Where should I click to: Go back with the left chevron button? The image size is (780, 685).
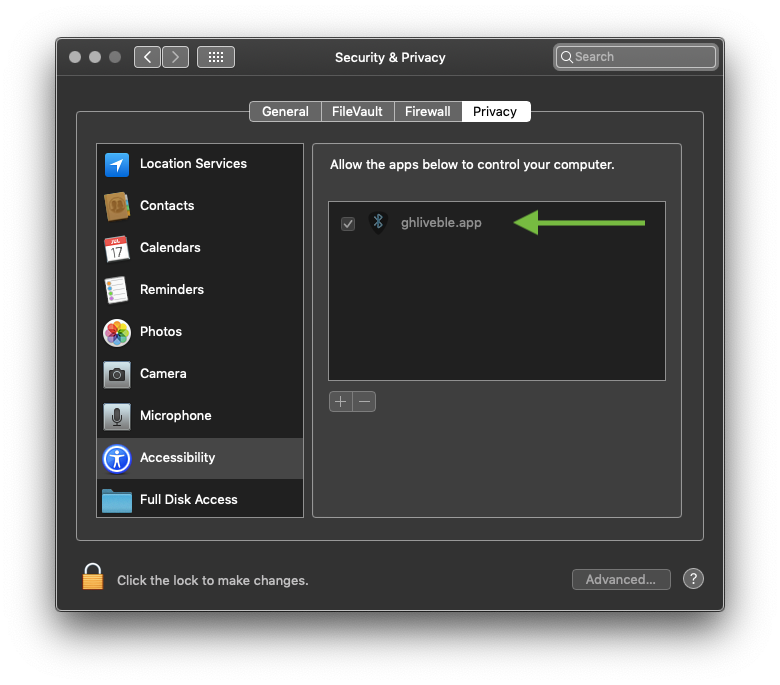[147, 57]
